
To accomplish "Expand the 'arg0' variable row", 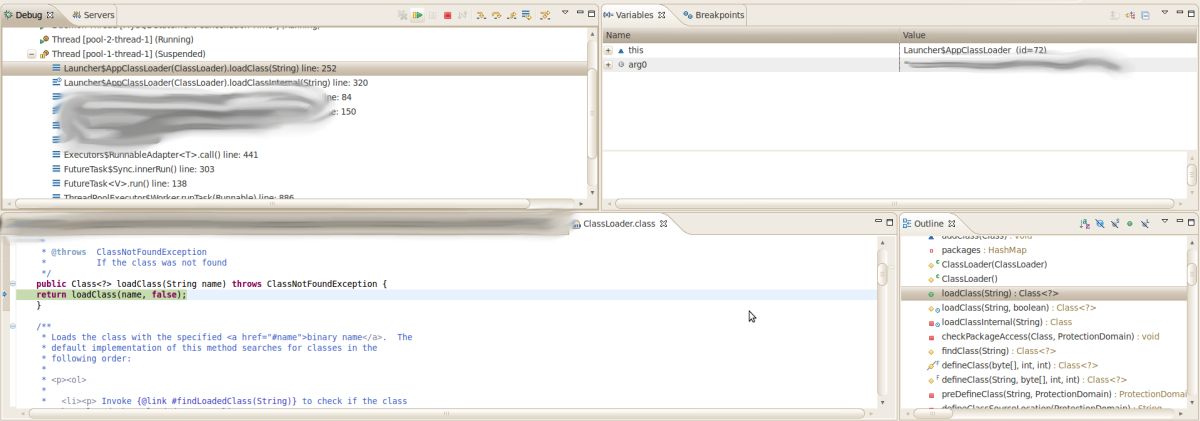I will coord(608,64).
